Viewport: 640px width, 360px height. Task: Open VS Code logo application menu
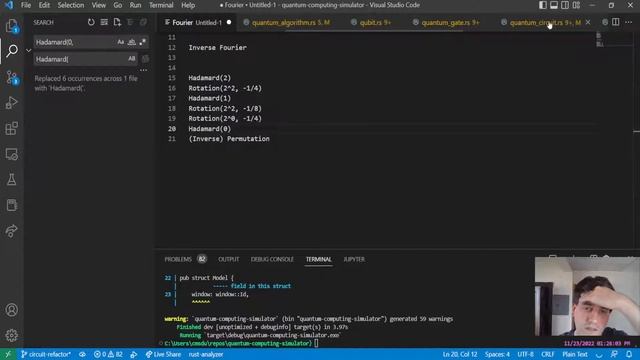[x=9, y=5]
